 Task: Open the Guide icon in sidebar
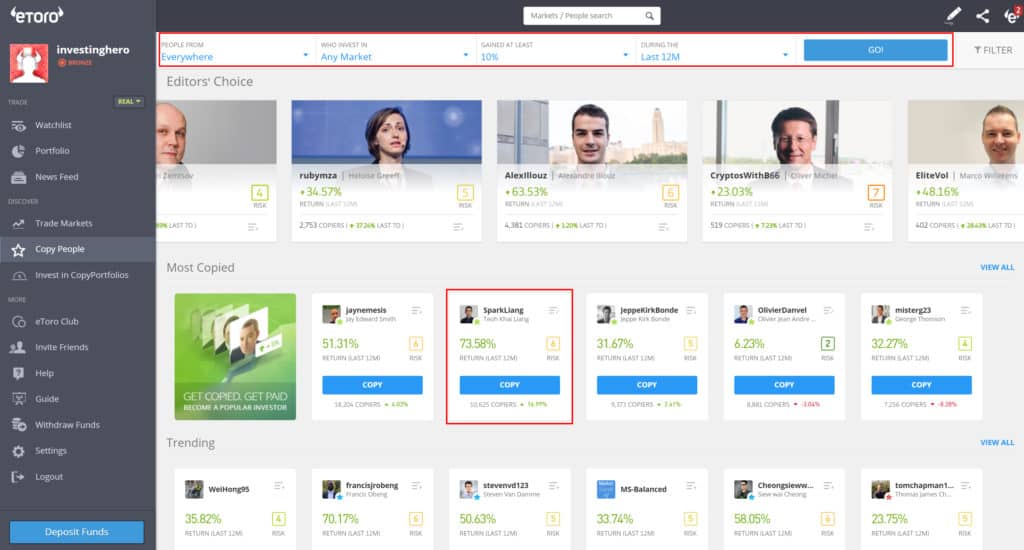click(x=18, y=399)
